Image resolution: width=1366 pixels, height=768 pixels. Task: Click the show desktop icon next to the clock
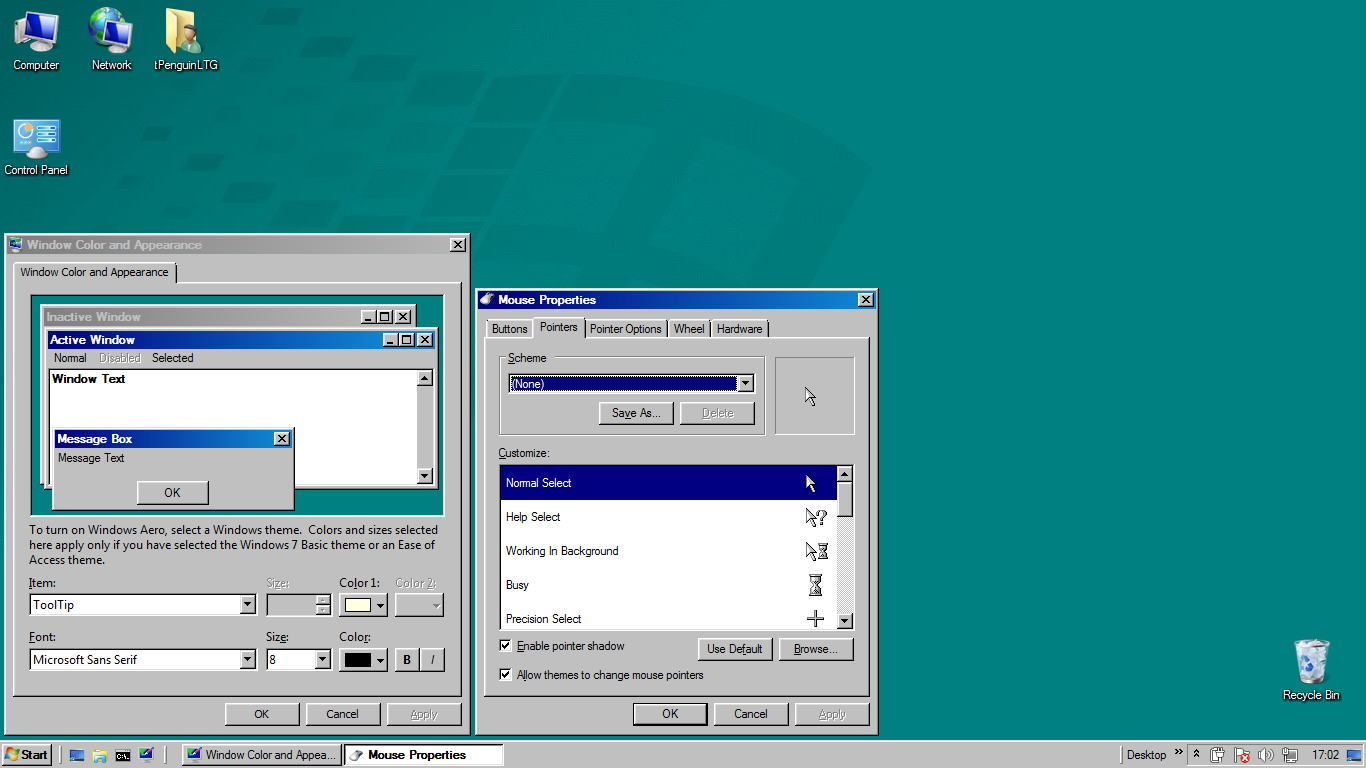click(1355, 755)
